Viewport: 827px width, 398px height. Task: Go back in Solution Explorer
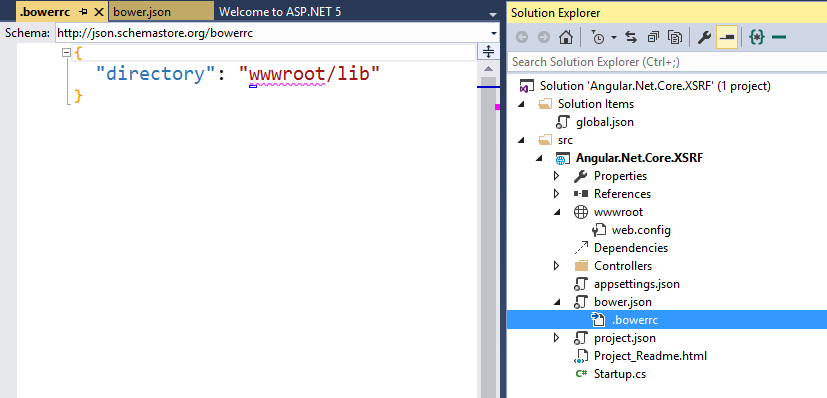[522, 38]
